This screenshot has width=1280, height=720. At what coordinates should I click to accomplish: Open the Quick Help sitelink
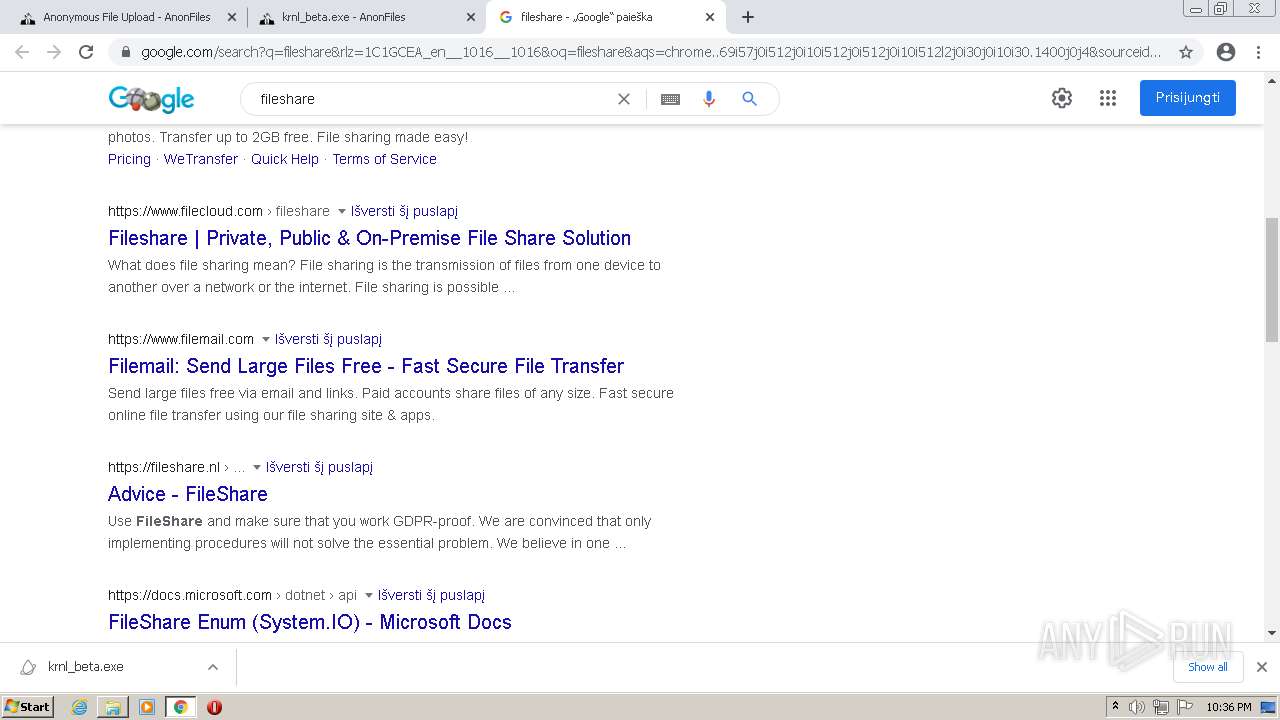pos(285,159)
